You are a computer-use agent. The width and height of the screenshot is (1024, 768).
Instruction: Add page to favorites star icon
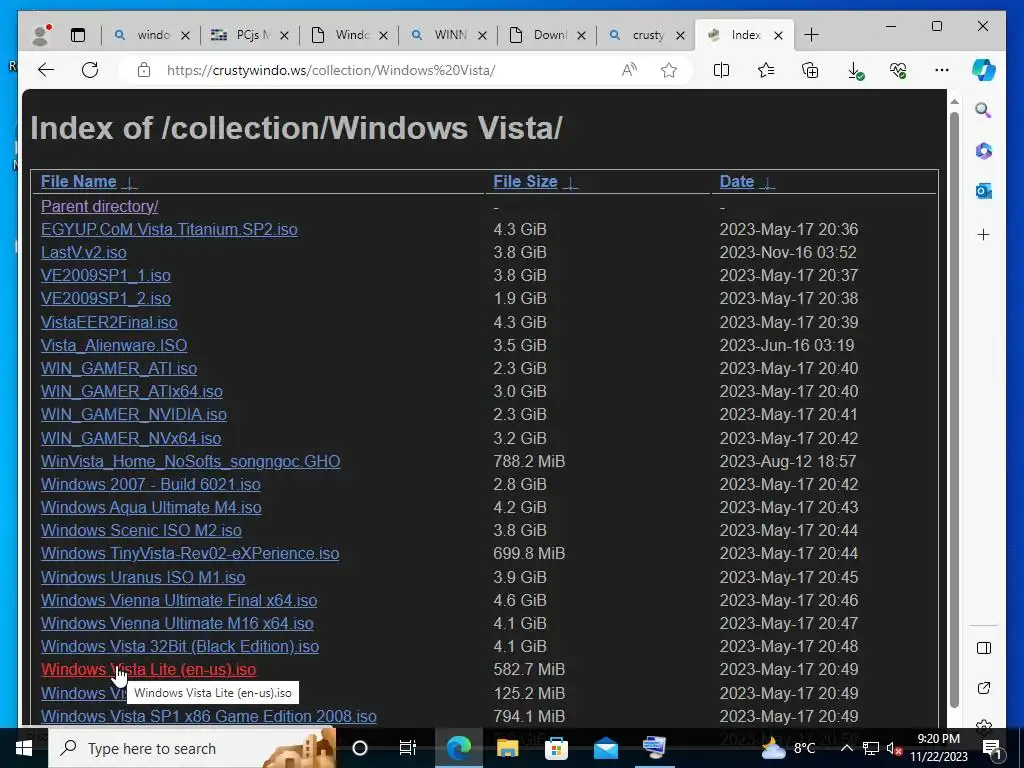tap(669, 70)
